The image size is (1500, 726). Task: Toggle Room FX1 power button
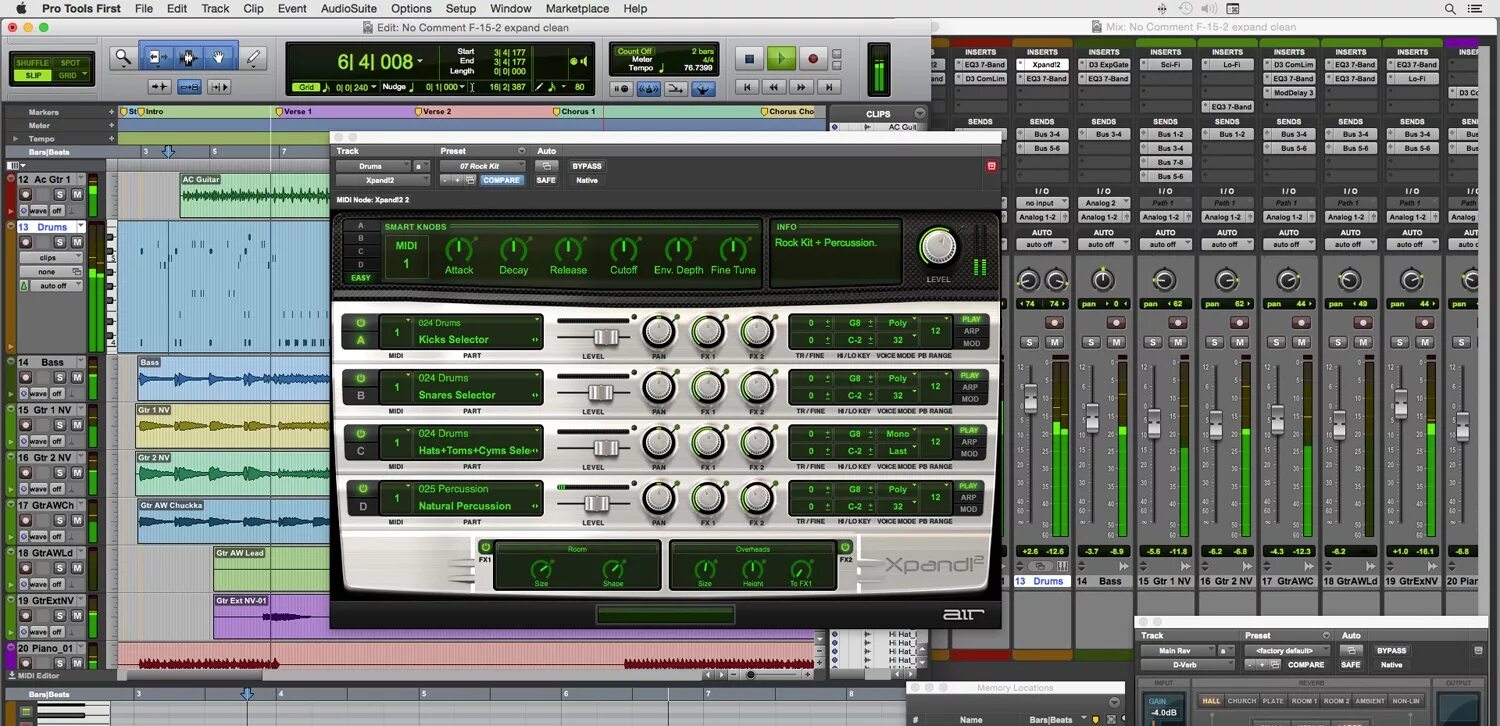[x=486, y=547]
